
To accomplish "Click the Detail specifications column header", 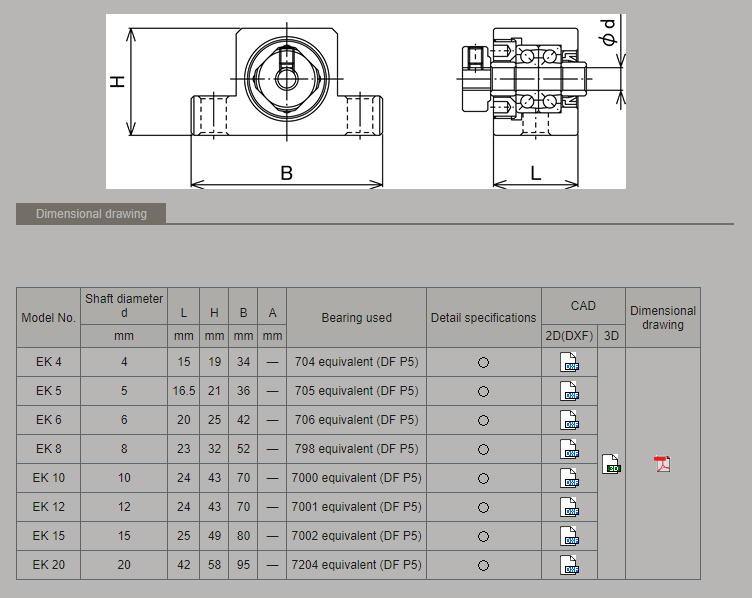I will 483,318.
